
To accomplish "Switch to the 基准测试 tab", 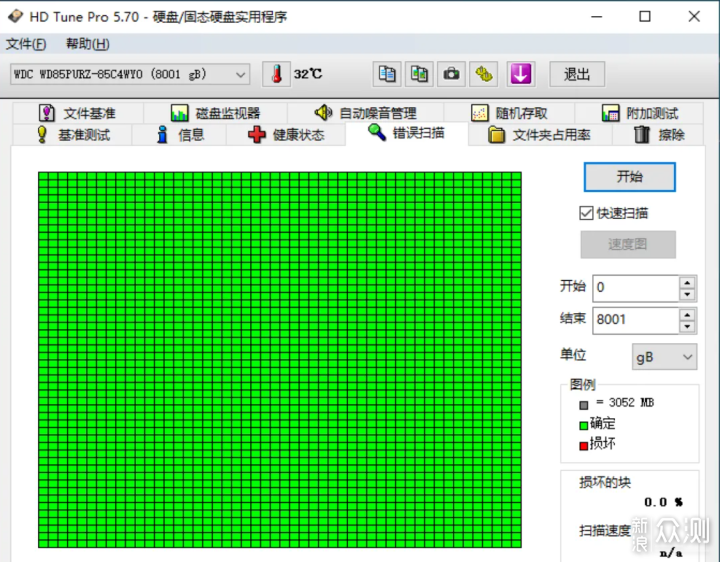I will 73,135.
